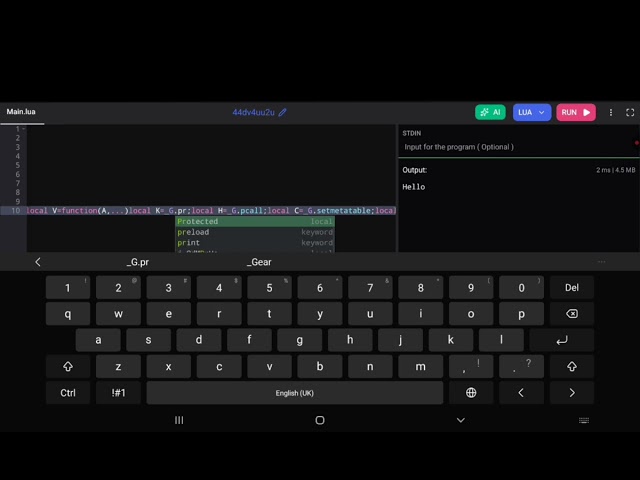Tap the letter a key
640x480 pixels.
98,340
